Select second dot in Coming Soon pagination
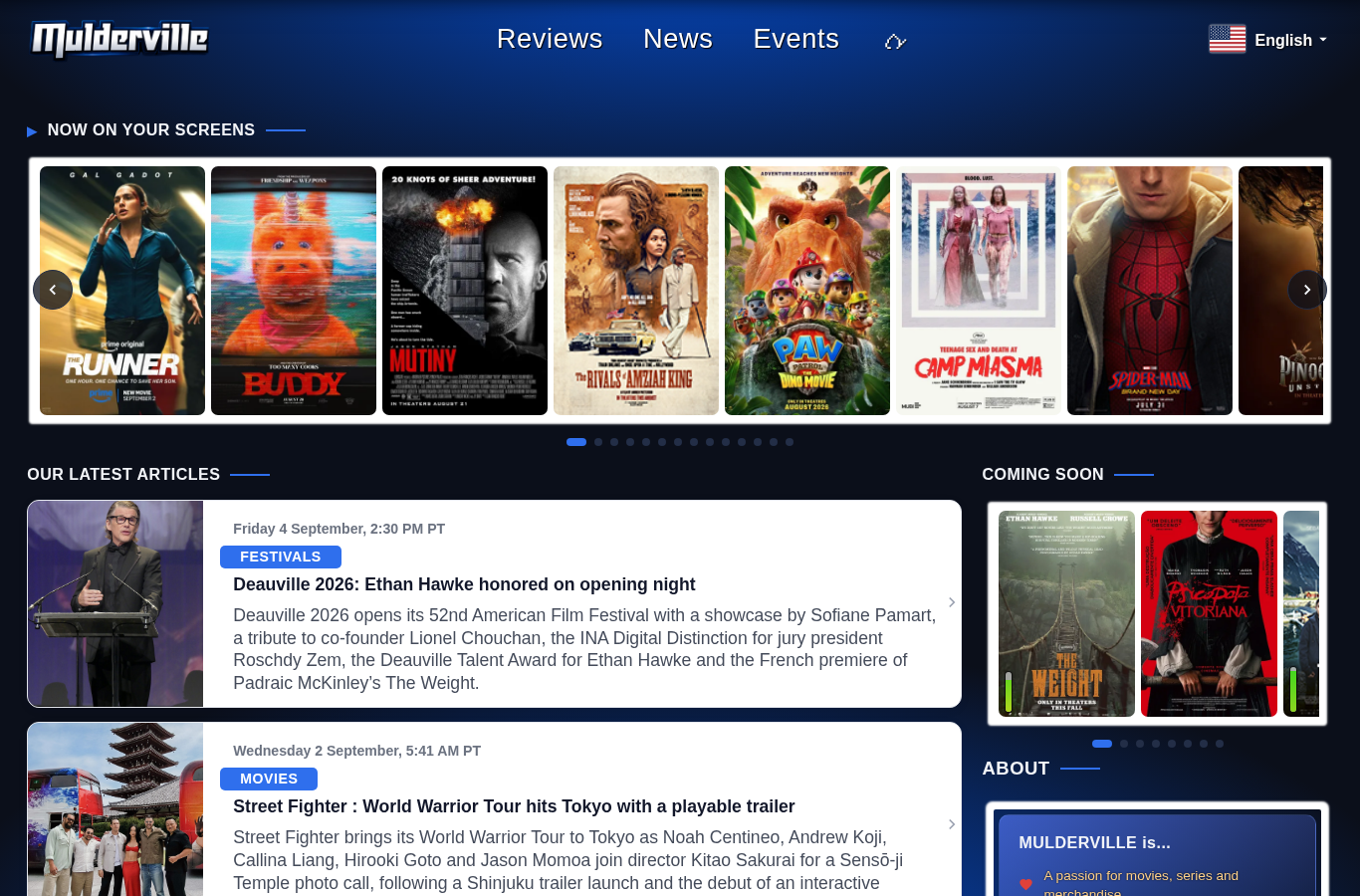Image resolution: width=1360 pixels, height=896 pixels. coord(1124,744)
